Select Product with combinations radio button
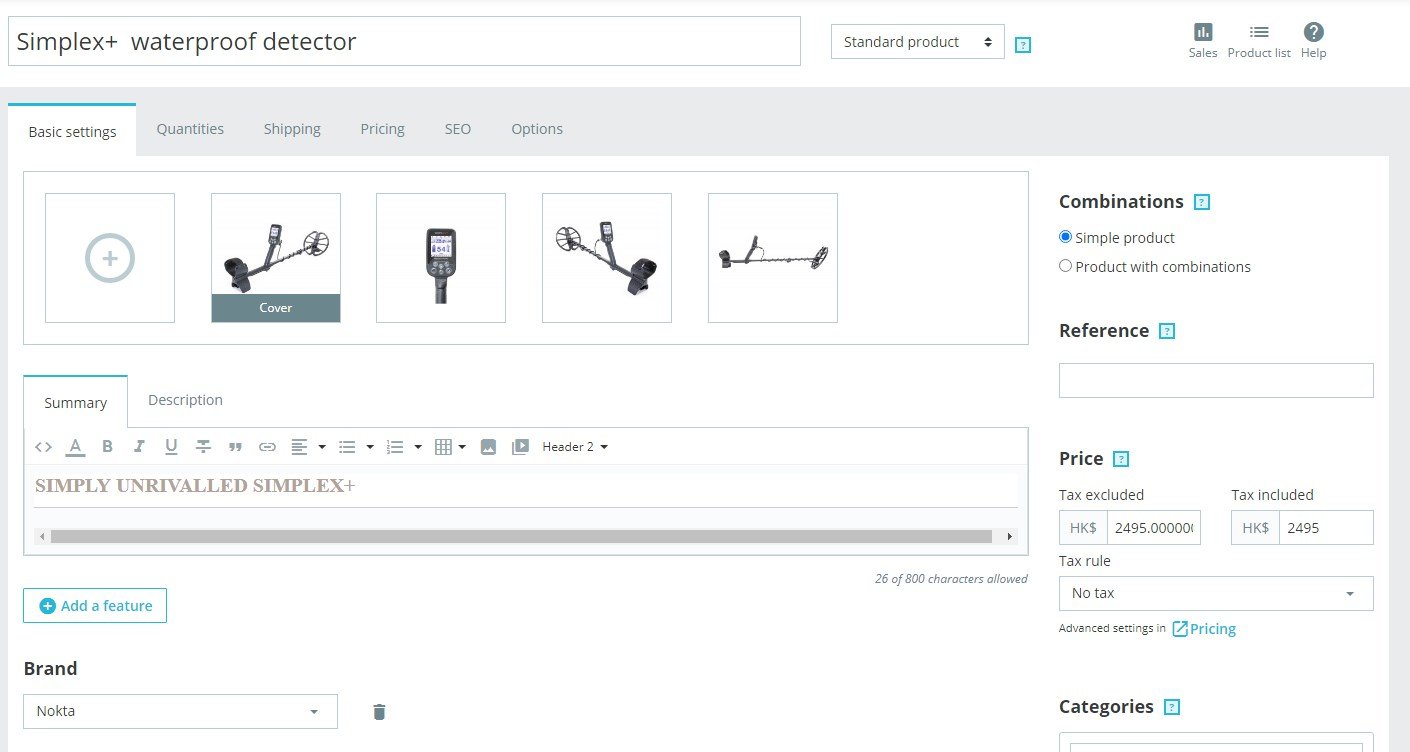 tap(1065, 266)
